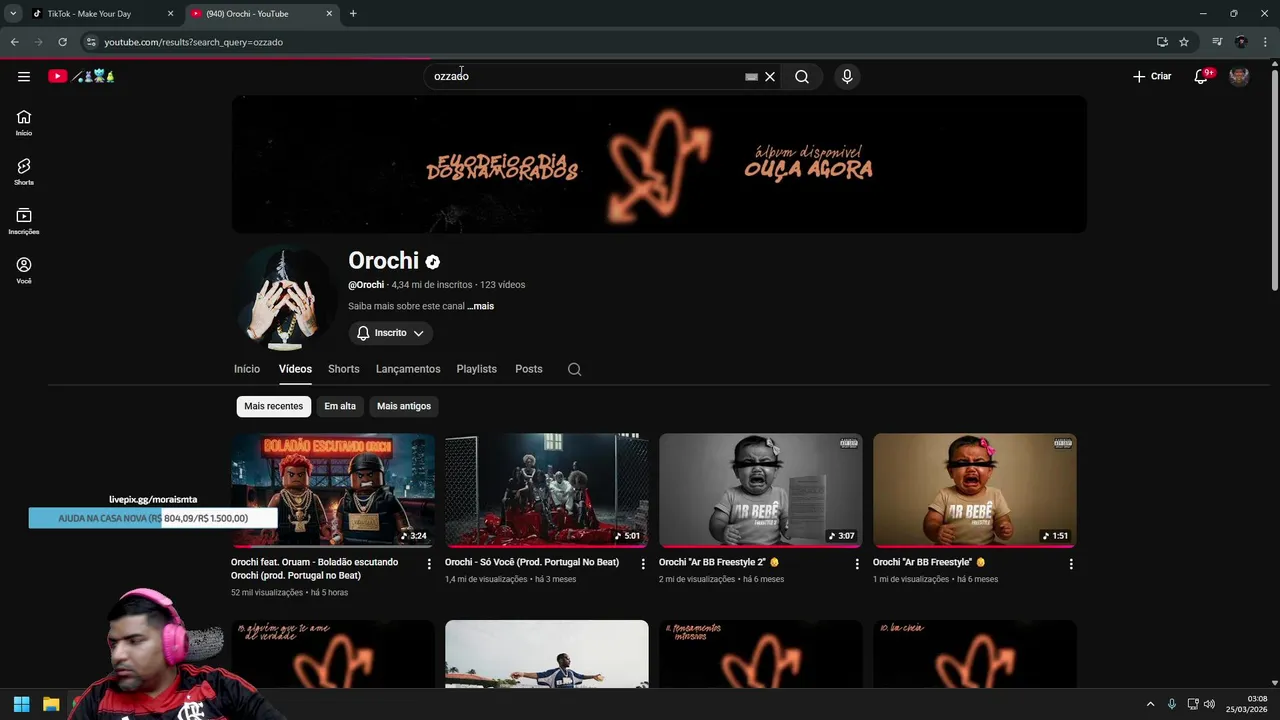Click the channel banner image
This screenshot has height=720, width=1280.
659,164
